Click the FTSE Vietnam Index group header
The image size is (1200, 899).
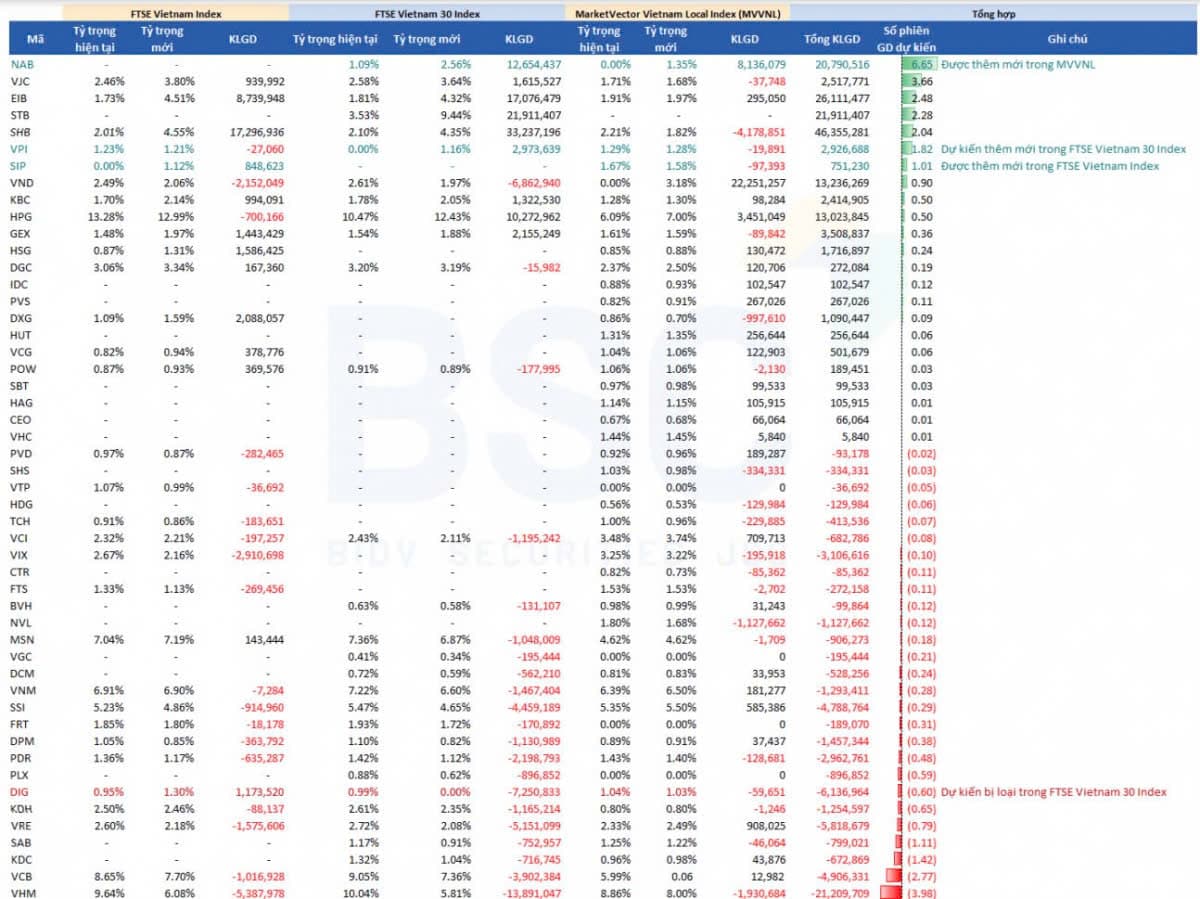[176, 14]
